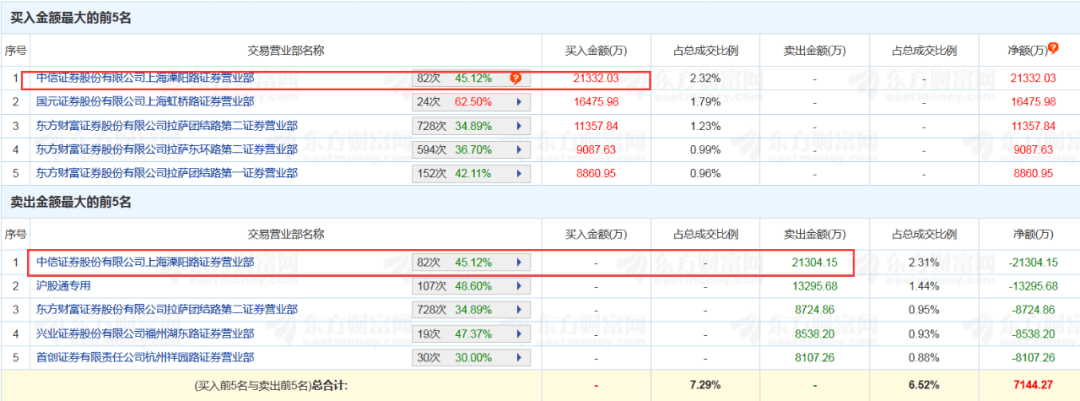The image size is (1080, 401).
Task: Click the orange badge icon after 45.12% in the buy table
Action: click(x=515, y=76)
